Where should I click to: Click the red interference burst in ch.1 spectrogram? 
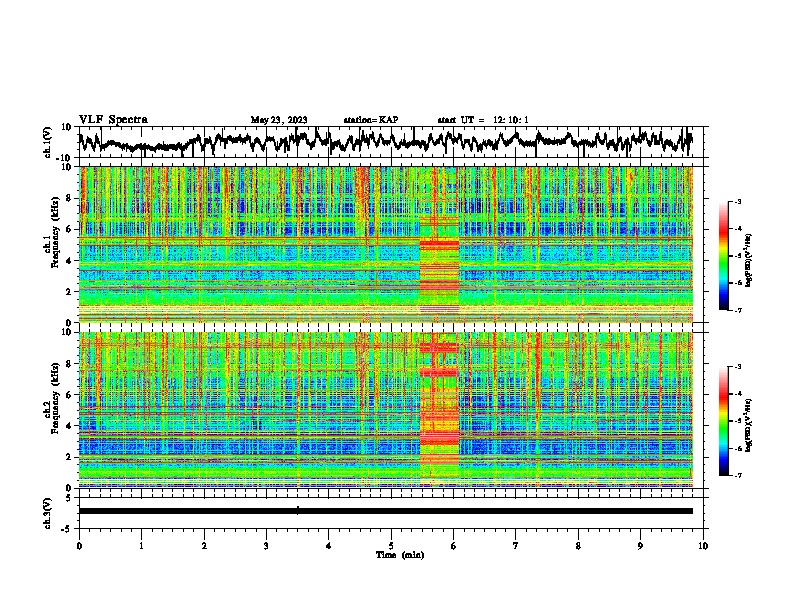click(439, 245)
